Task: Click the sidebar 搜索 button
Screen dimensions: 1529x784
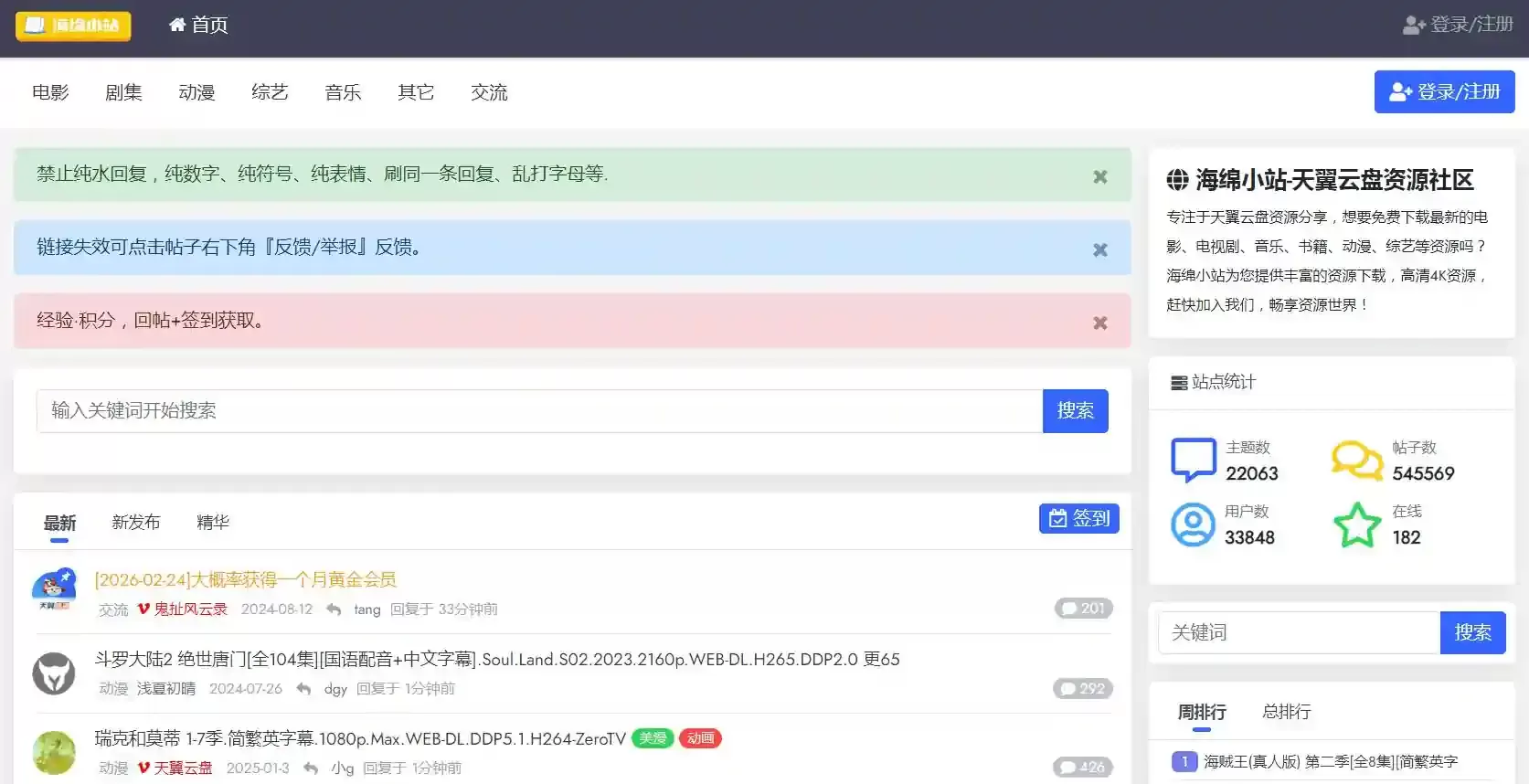Action: (x=1472, y=632)
